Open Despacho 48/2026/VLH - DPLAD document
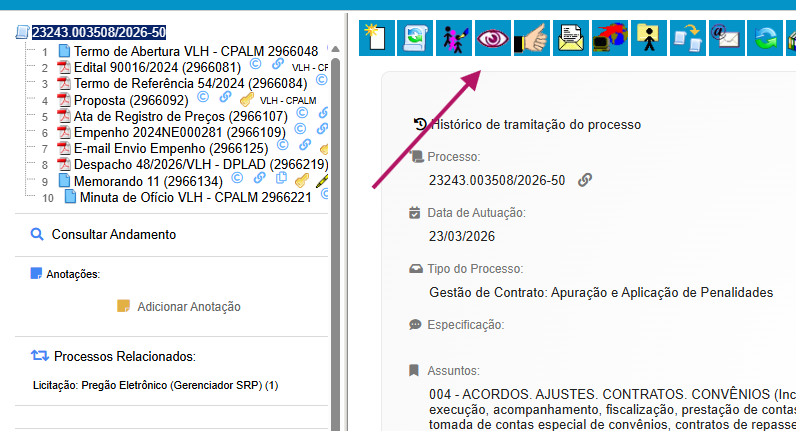Viewport: 796px width, 431px height. coord(200,164)
